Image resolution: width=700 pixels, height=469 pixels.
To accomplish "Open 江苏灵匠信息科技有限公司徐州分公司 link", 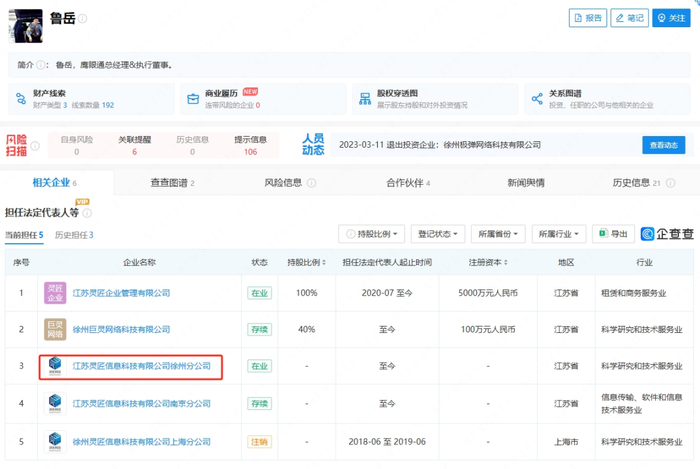I will pos(142,366).
